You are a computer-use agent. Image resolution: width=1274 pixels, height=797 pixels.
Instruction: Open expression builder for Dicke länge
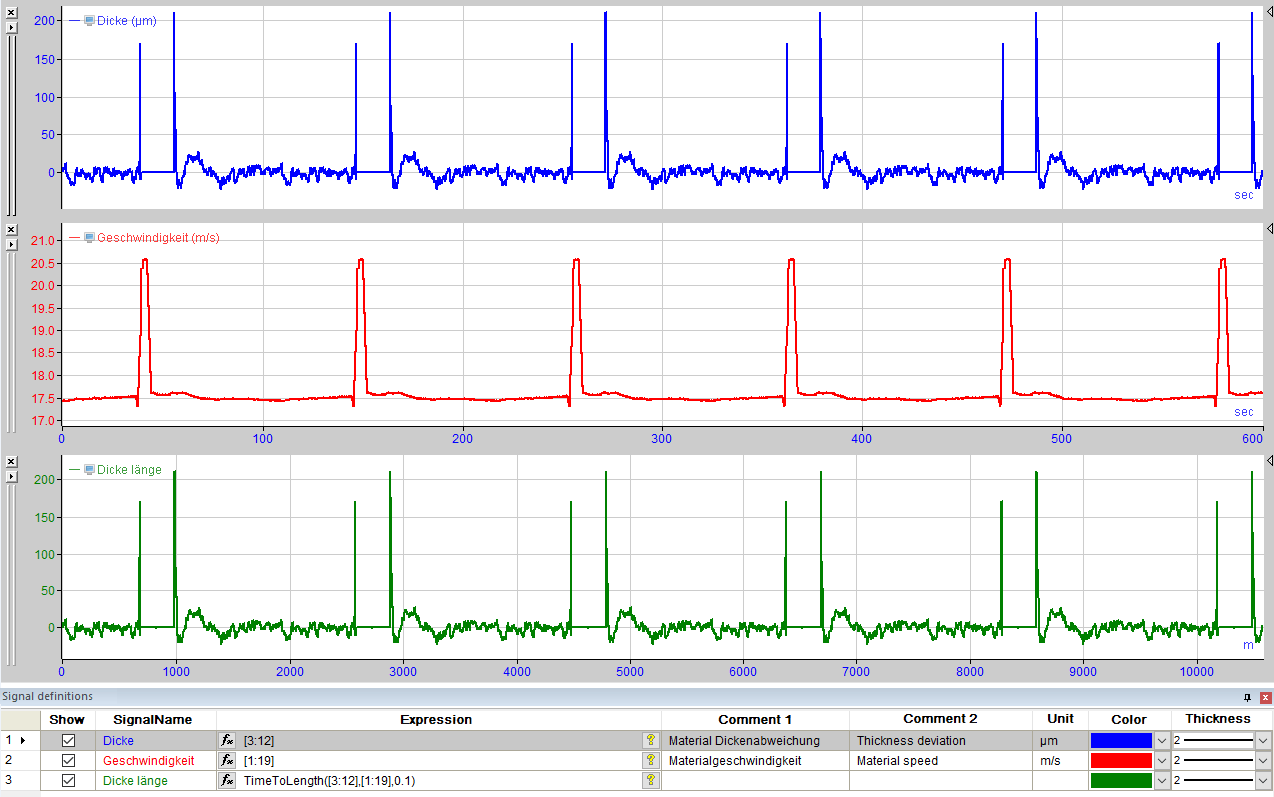pos(228,781)
